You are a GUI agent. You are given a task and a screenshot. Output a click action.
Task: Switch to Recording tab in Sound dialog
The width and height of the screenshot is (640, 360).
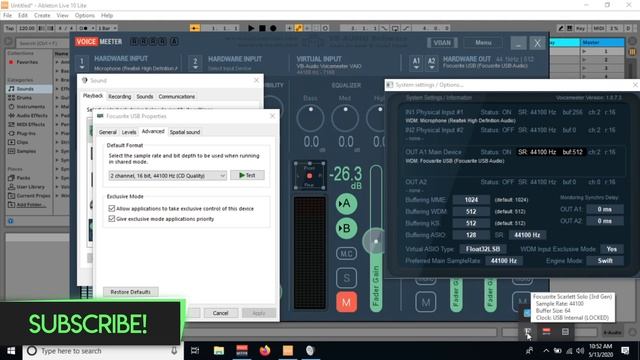click(x=120, y=97)
